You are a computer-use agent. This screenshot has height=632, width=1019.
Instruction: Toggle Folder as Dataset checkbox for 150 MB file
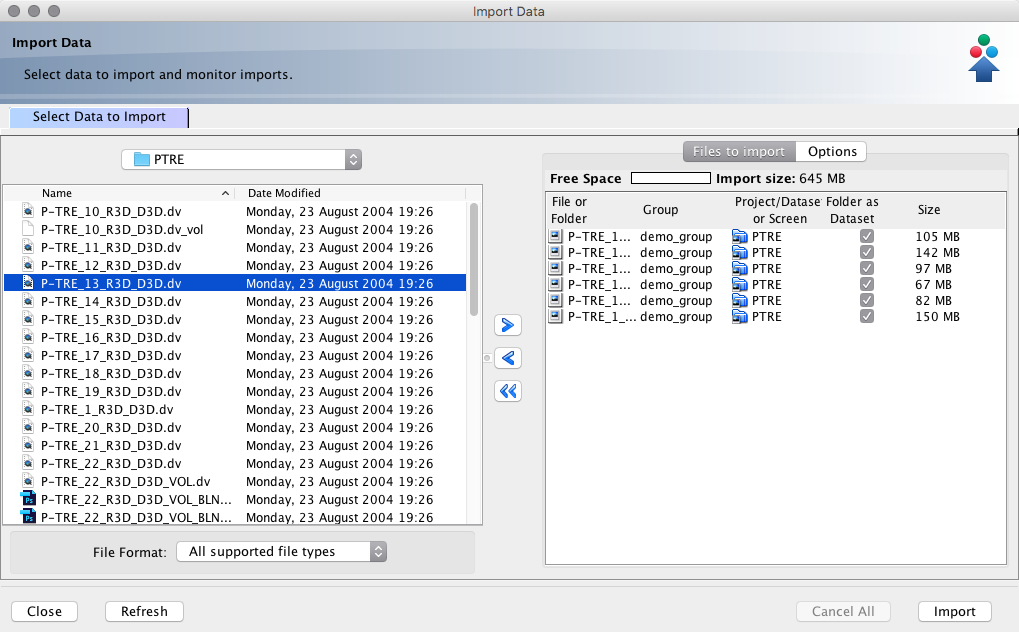(x=867, y=317)
